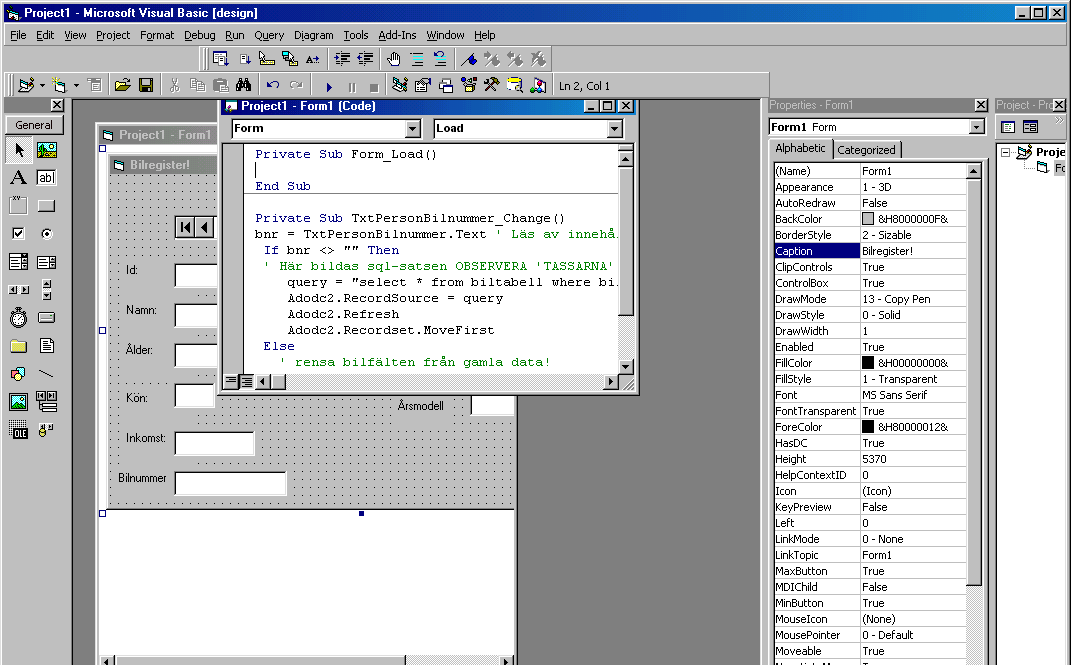Select the Label control tool
The width and height of the screenshot is (1071, 665).
[x=18, y=178]
